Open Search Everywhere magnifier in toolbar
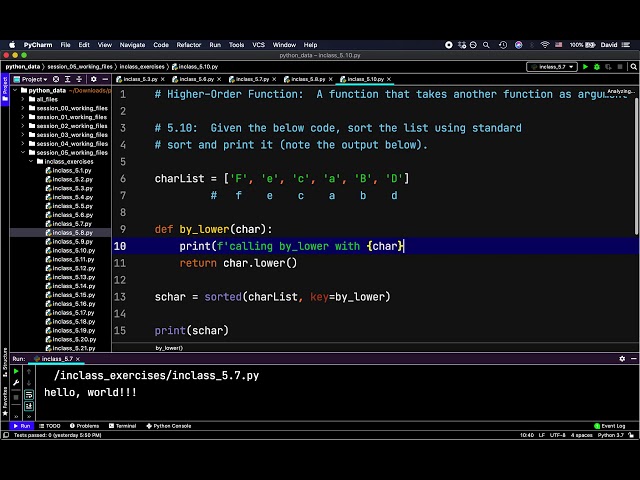The image size is (640, 480). pos(633,67)
